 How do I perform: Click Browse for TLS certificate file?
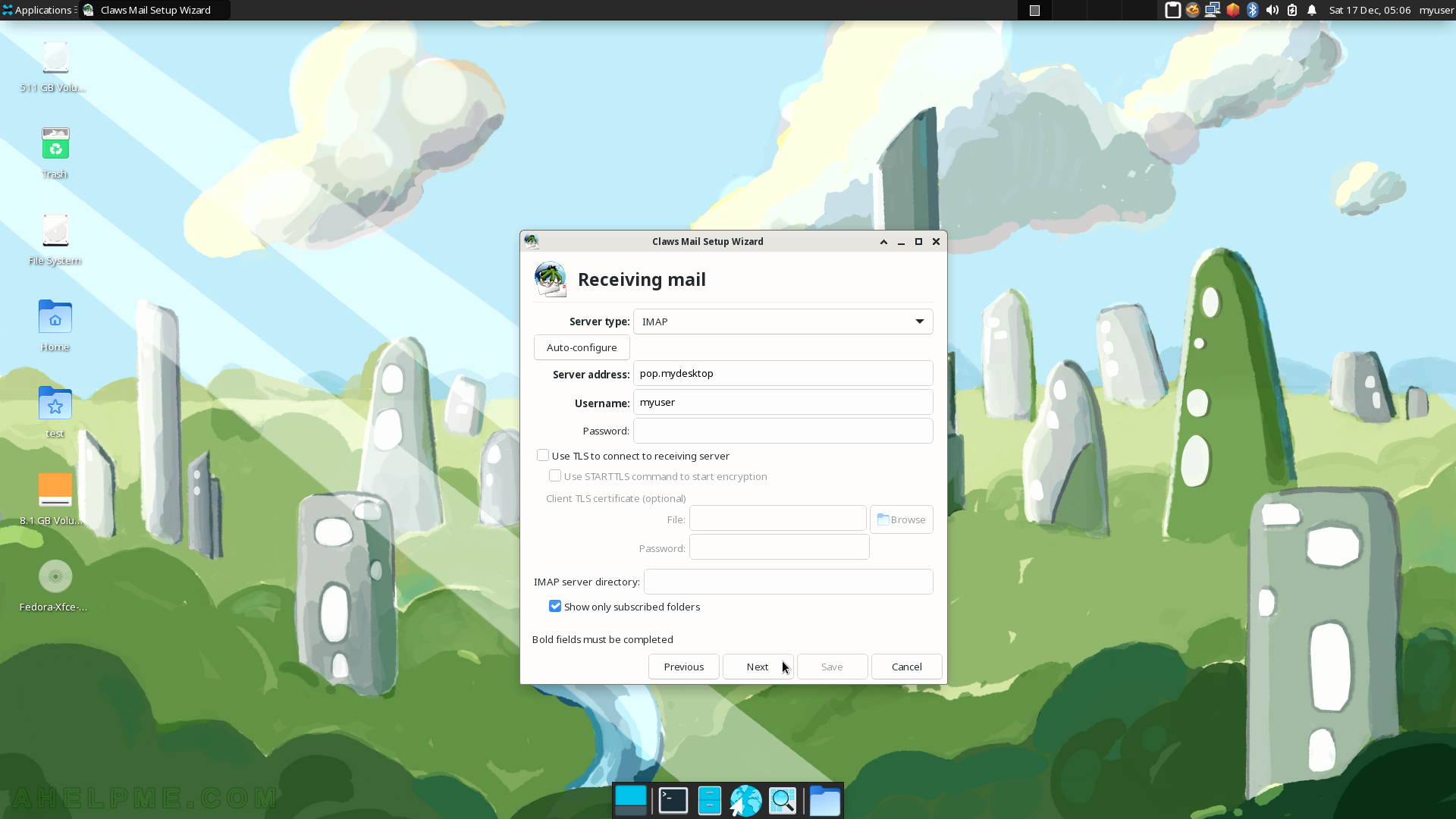pyautogui.click(x=901, y=519)
